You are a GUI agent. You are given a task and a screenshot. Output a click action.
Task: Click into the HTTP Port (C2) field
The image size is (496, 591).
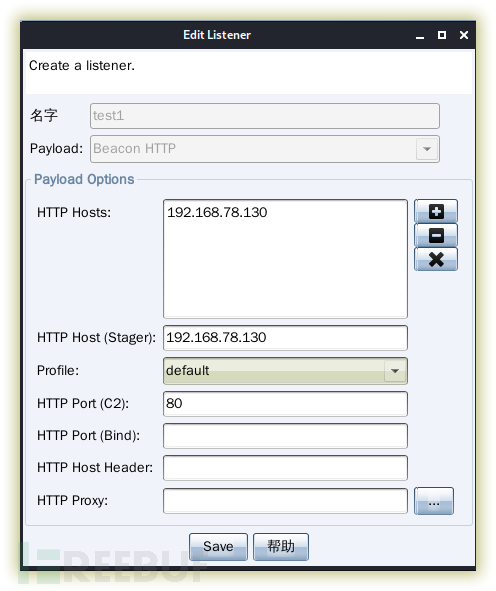[x=285, y=404]
